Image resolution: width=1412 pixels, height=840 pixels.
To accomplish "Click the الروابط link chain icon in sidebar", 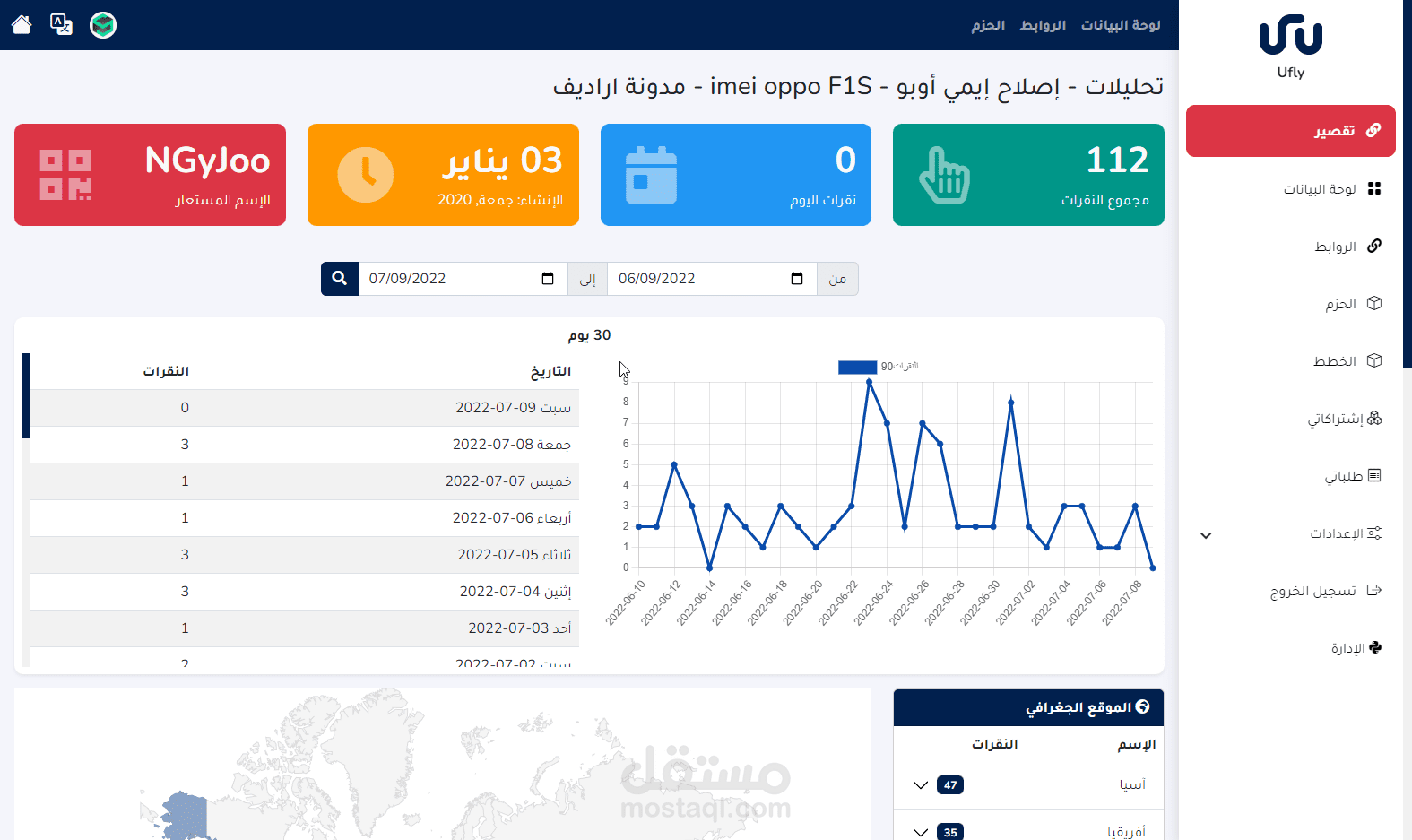I will tap(1374, 246).
